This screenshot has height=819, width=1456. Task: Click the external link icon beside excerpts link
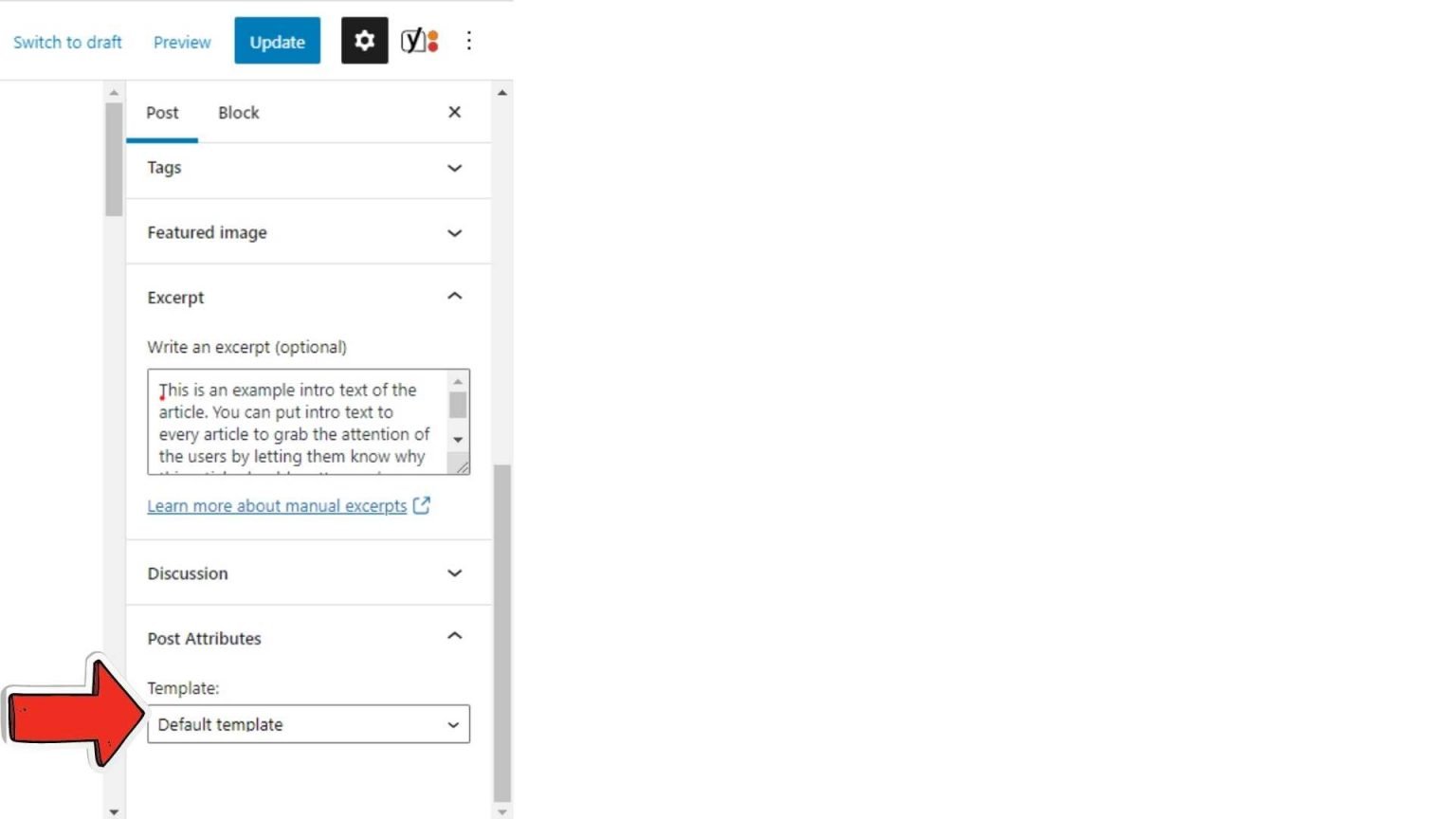(422, 505)
